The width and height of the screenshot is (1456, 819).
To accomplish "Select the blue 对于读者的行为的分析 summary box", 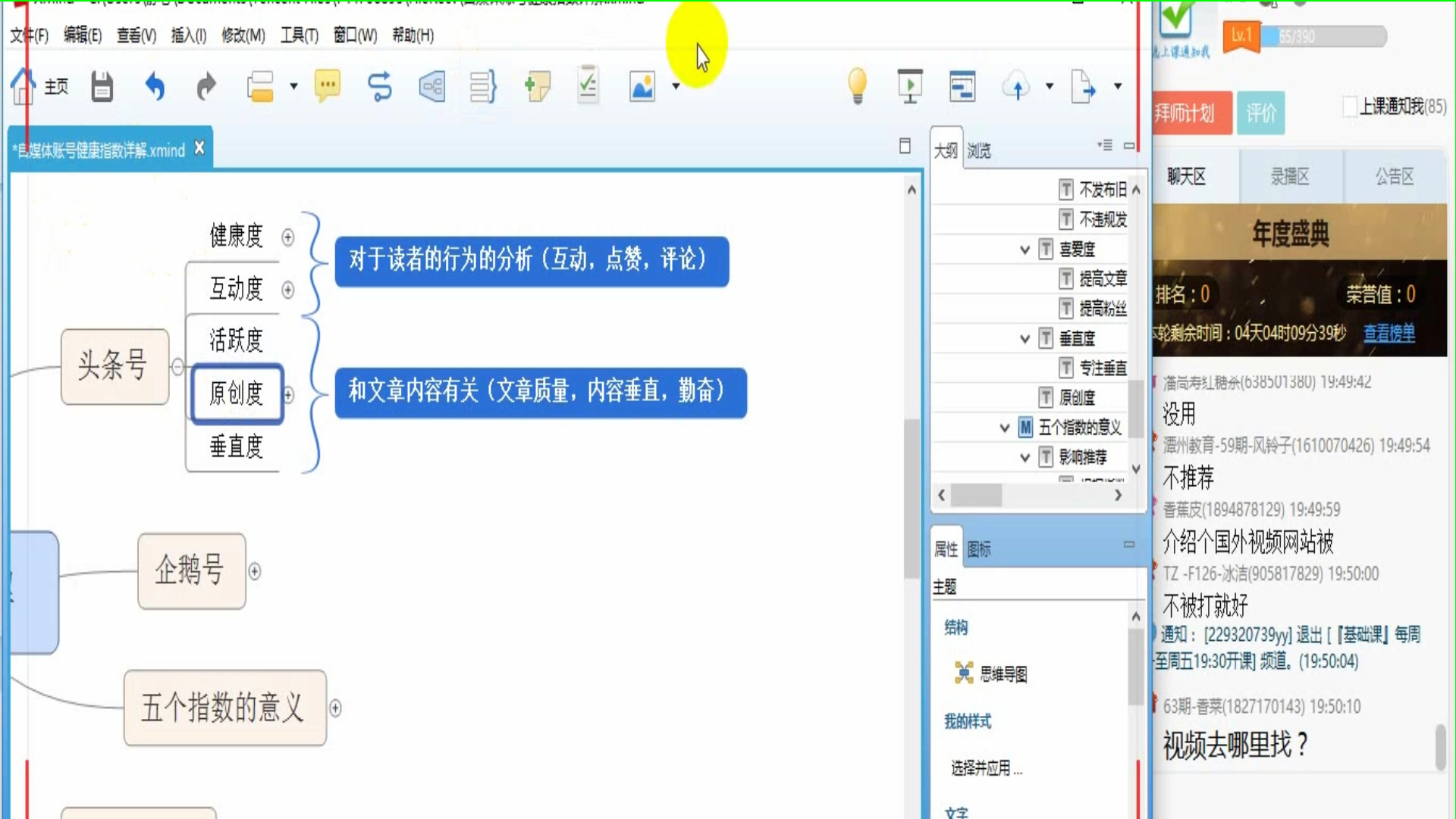I will click(x=532, y=261).
